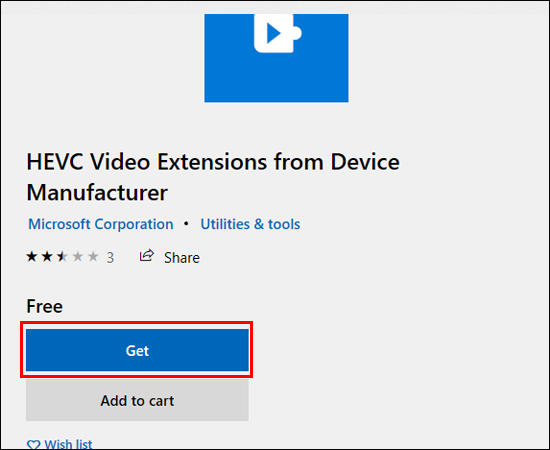Open the Microsoft Corporation publisher link
This screenshot has width=550, height=450.
point(101,224)
